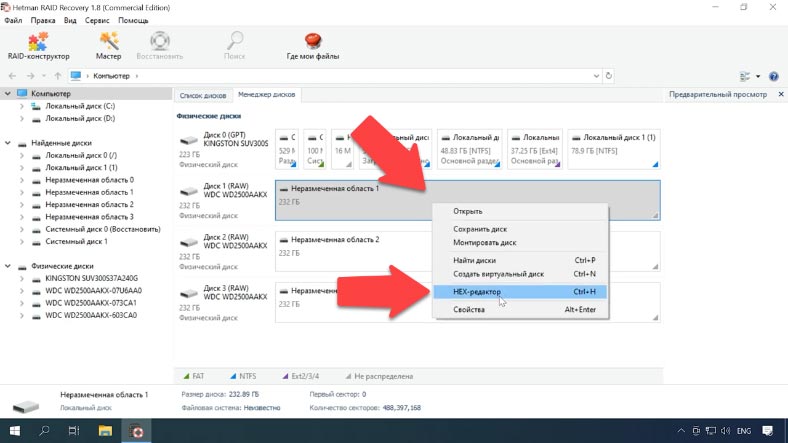Open the RAID-конструктор tool
788x443 pixels.
(x=38, y=46)
